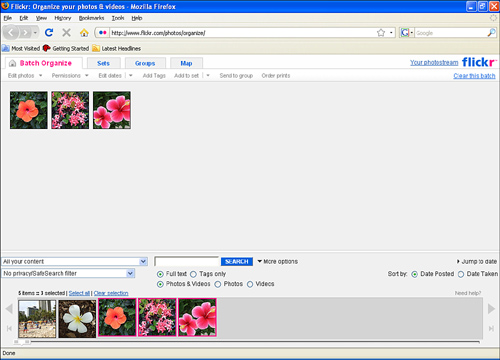Sort by Date Taken radio button
This screenshot has width=500, height=360.
461,274
